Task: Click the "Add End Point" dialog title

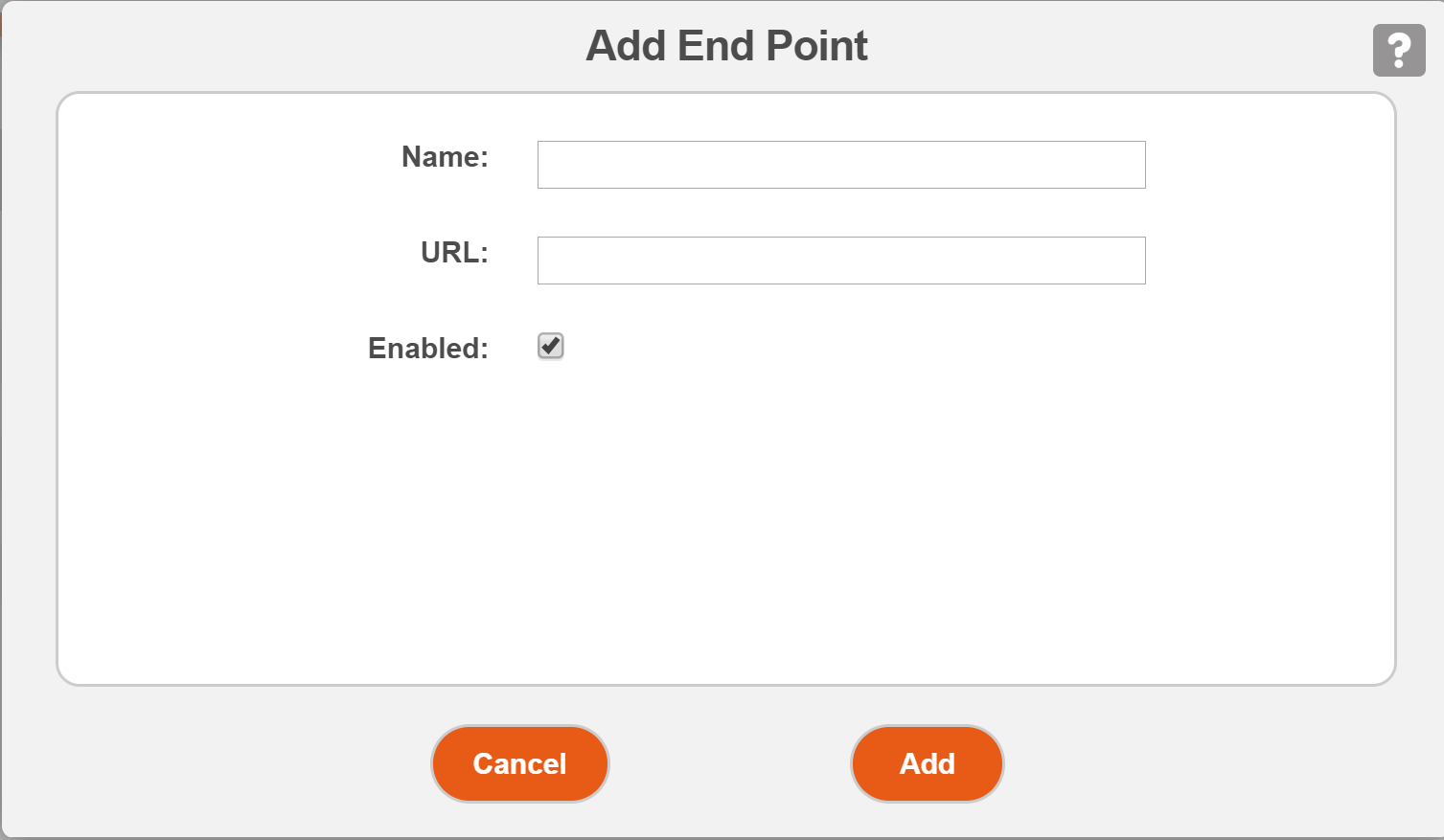Action: point(726,46)
